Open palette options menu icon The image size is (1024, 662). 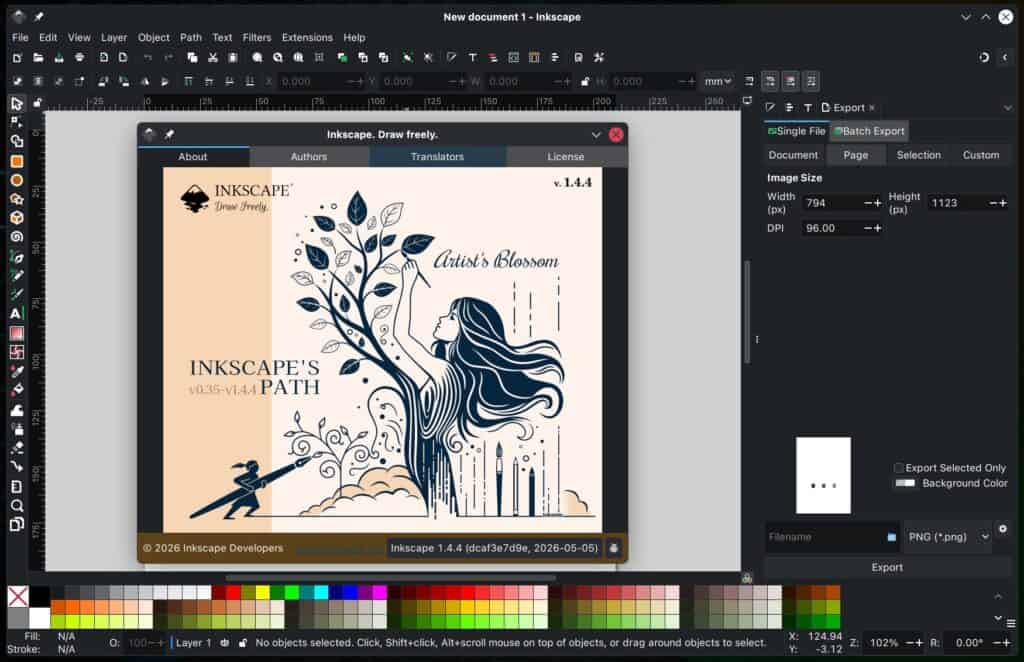point(1011,623)
